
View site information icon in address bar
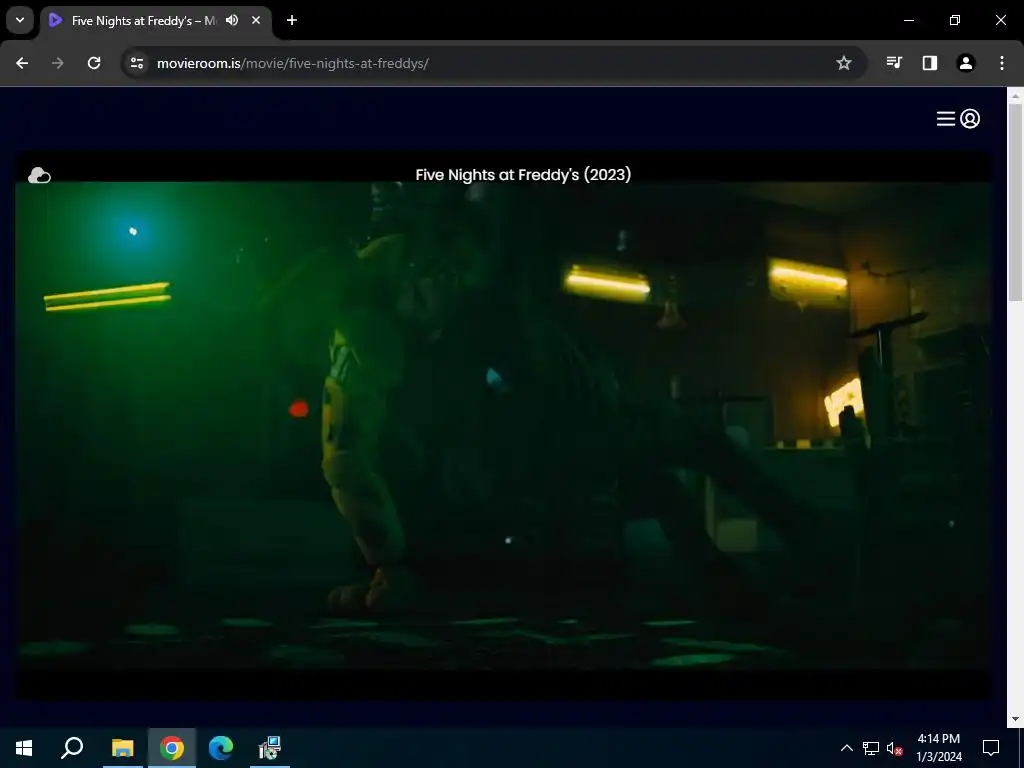[x=136, y=63]
